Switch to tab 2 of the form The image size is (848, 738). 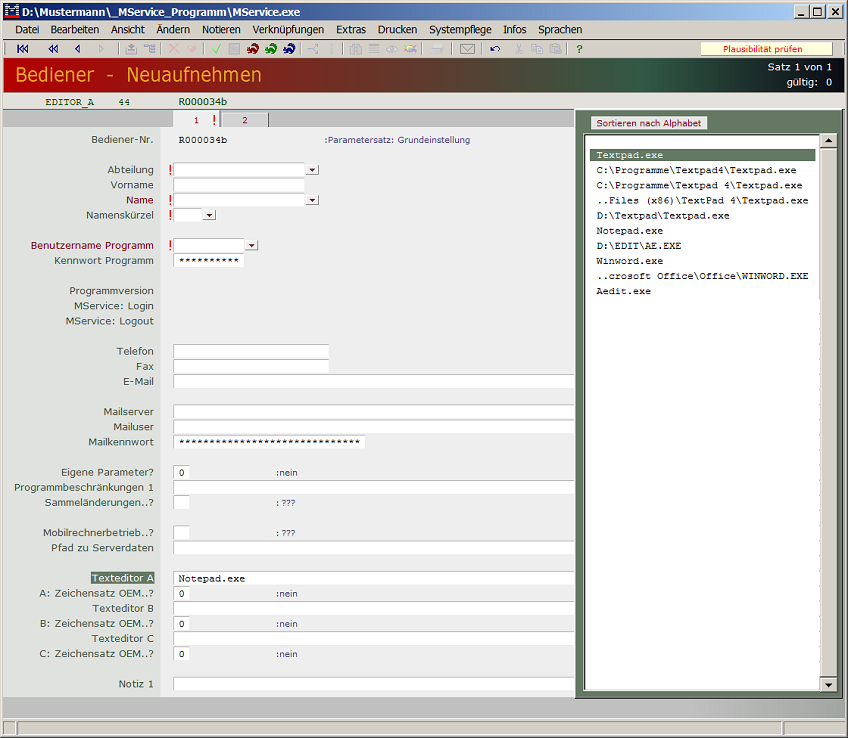coord(244,120)
